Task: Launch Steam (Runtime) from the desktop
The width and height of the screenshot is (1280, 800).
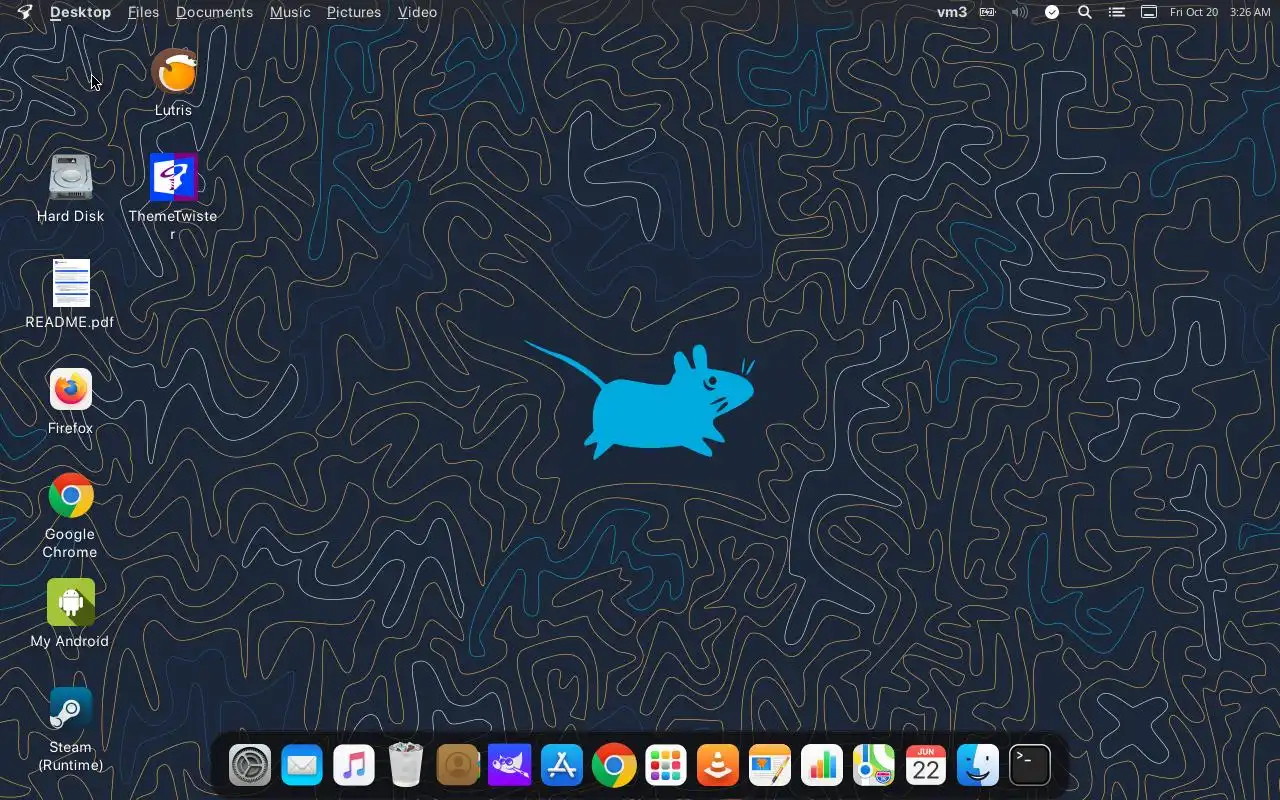Action: [x=70, y=708]
